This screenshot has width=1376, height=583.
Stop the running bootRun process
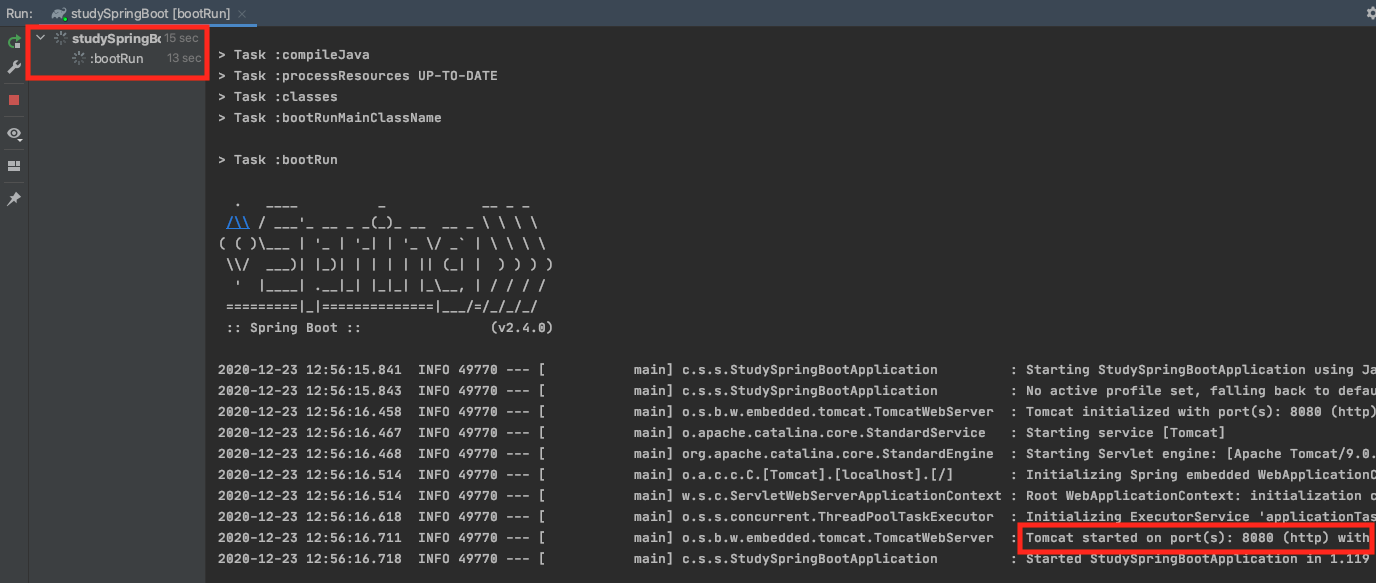[x=14, y=100]
